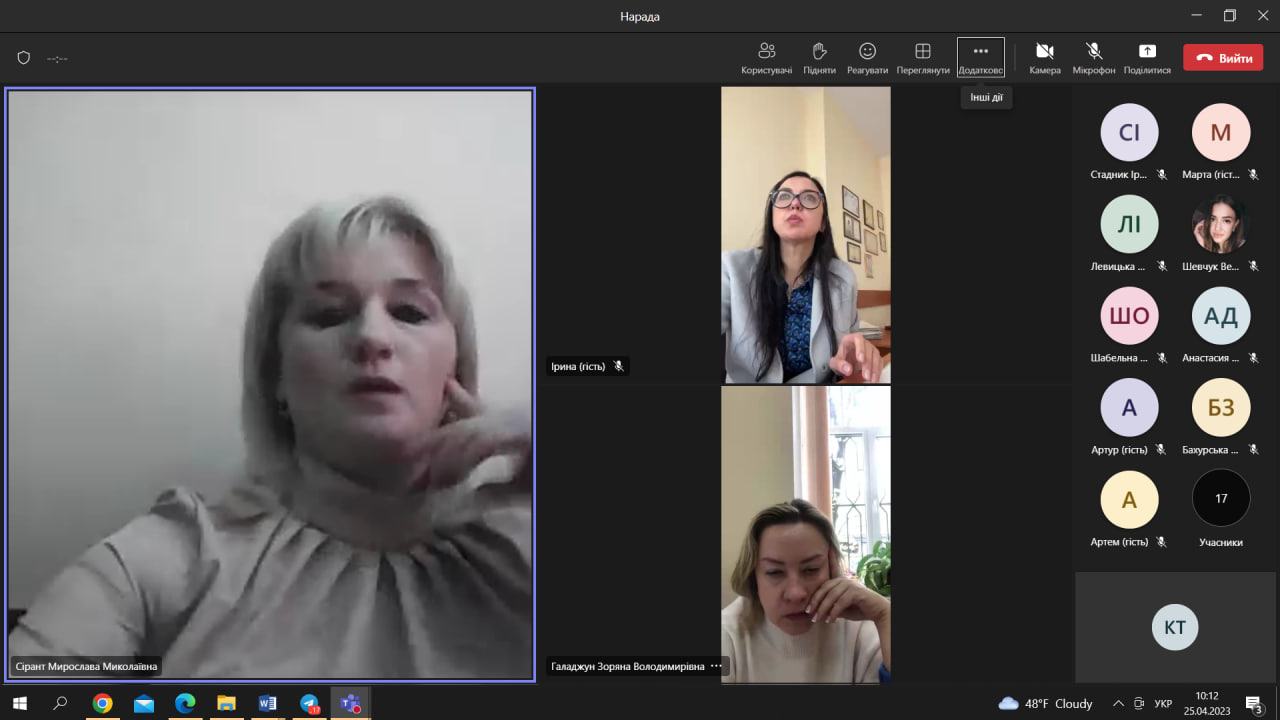Image resolution: width=1280 pixels, height=720 pixels.
Task: Select Марта participant avatar
Action: coord(1220,133)
